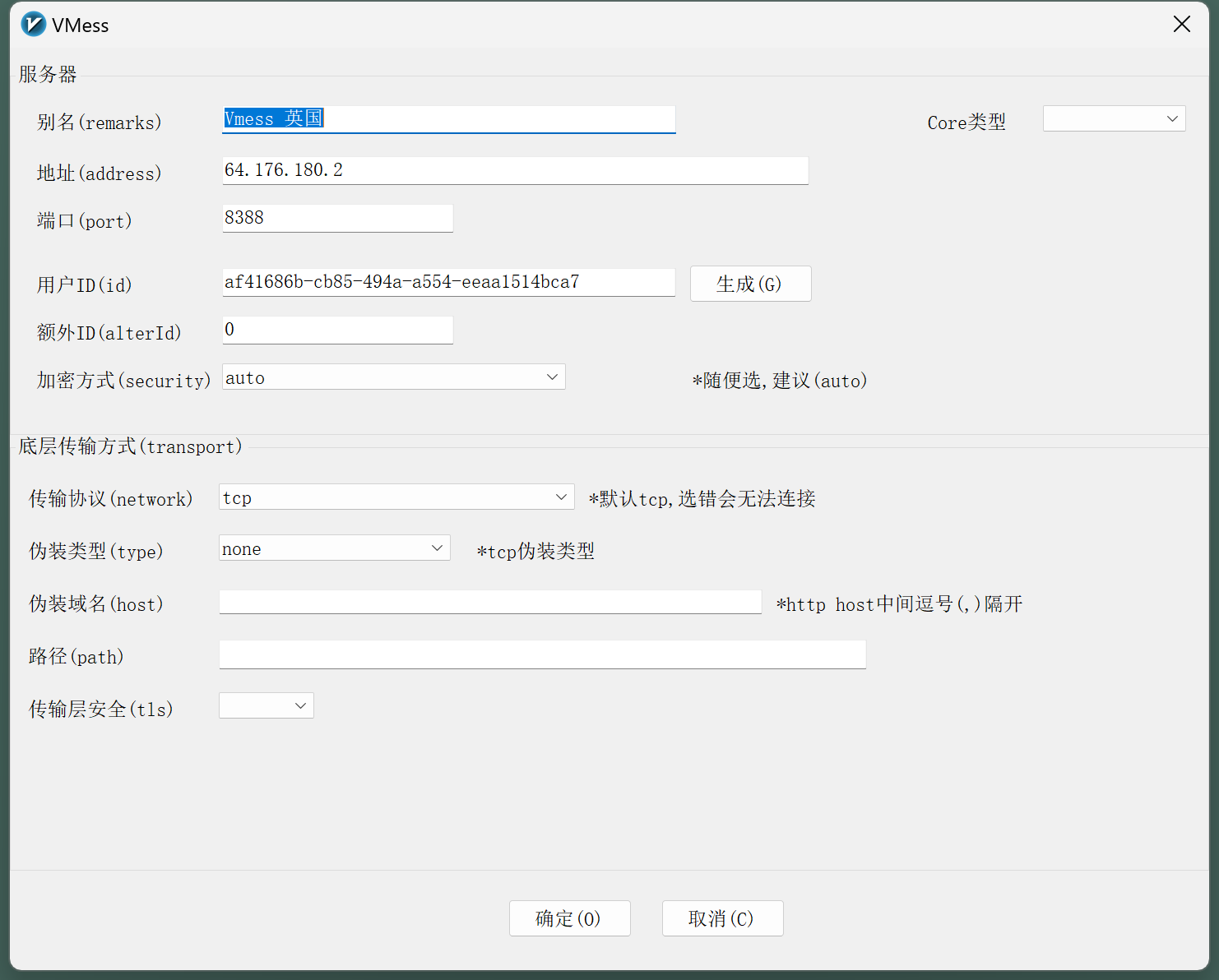Focus the 别名 (remarks) input field
This screenshot has height=980, width=1219.
(448, 119)
